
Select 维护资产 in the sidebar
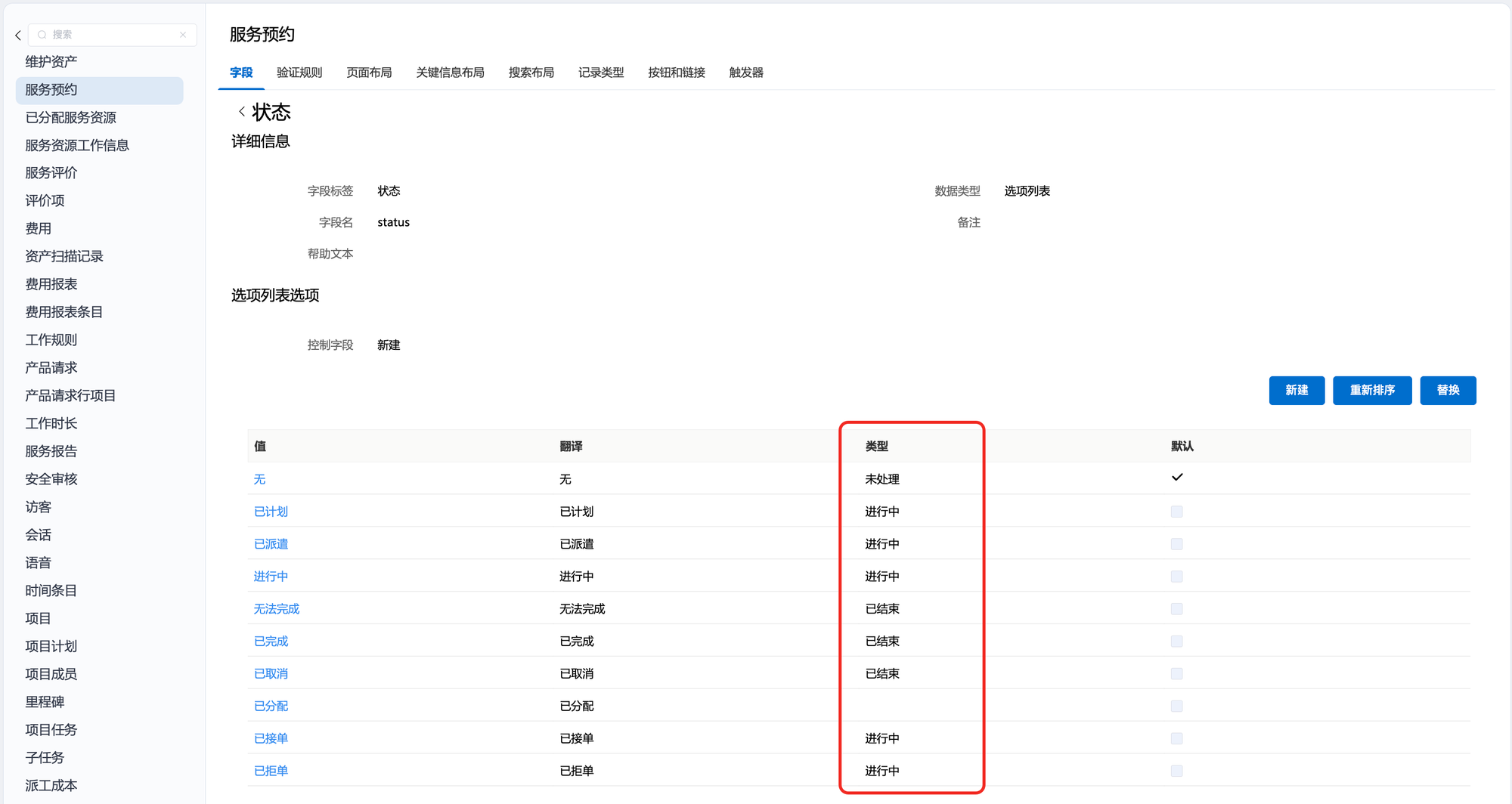[x=51, y=62]
